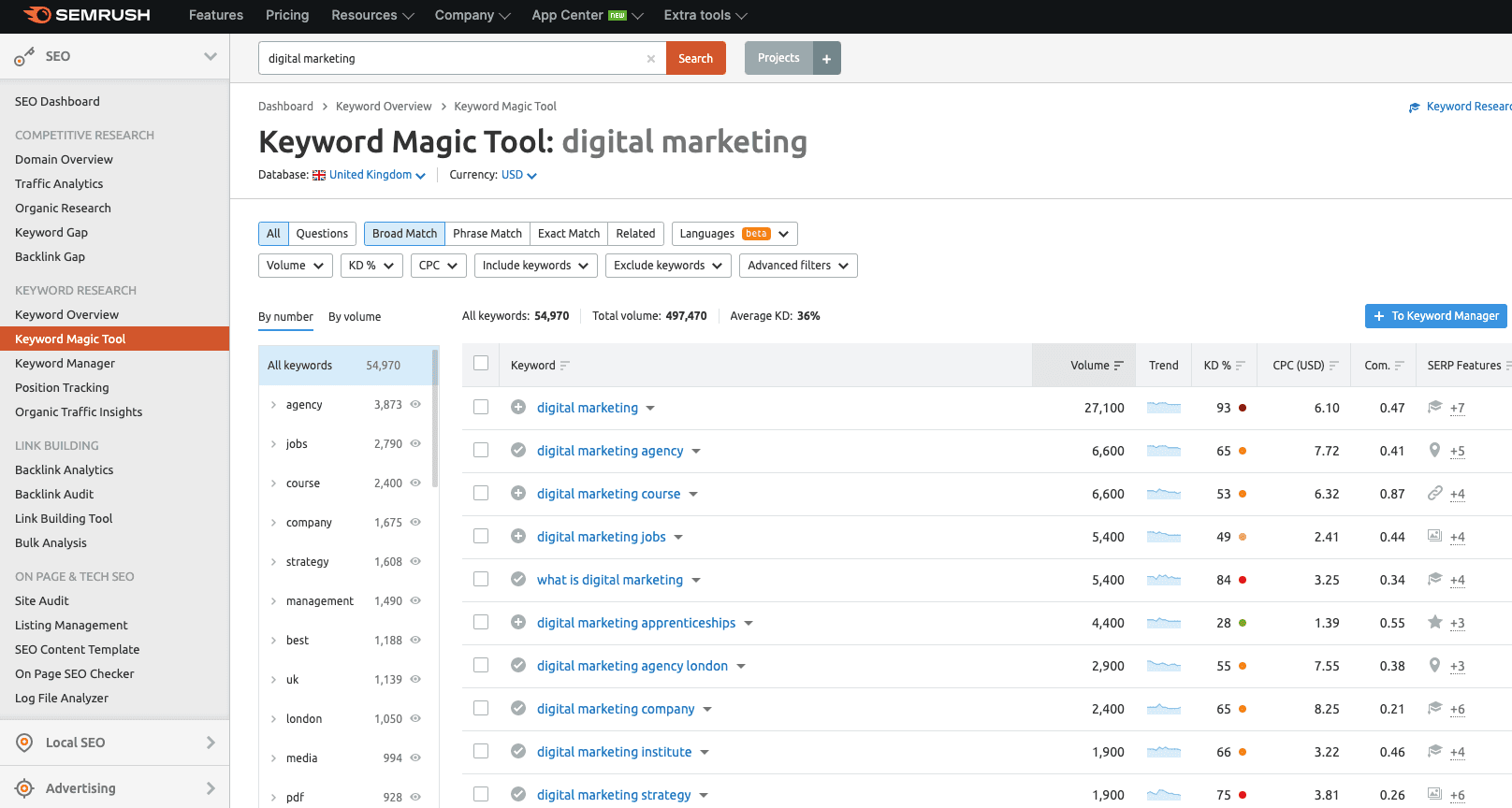Click the Advertising target icon
This screenshot has height=808, width=1512.
(x=25, y=788)
